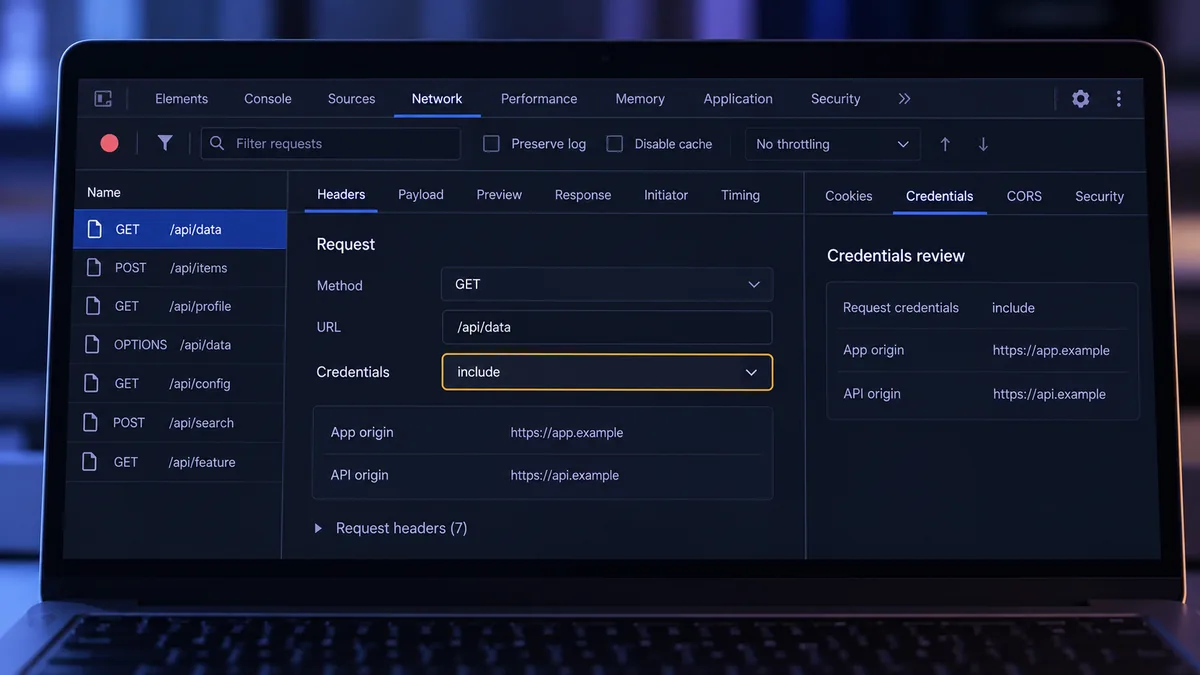This screenshot has width=1200, height=675.
Task: Open the three-dot more options menu
Action: 1119,99
